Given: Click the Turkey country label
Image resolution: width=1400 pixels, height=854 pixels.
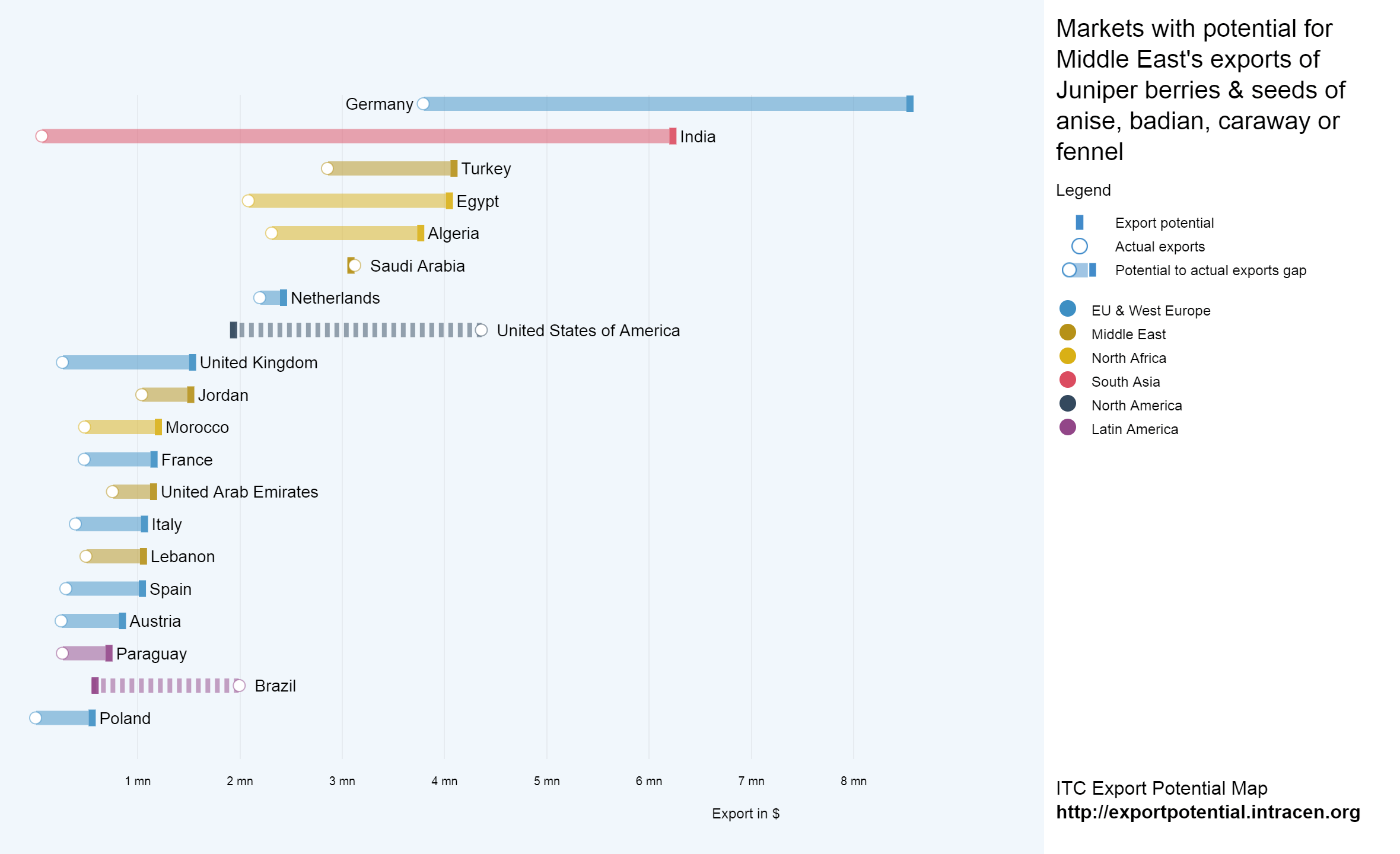Looking at the screenshot, I should tap(486, 169).
